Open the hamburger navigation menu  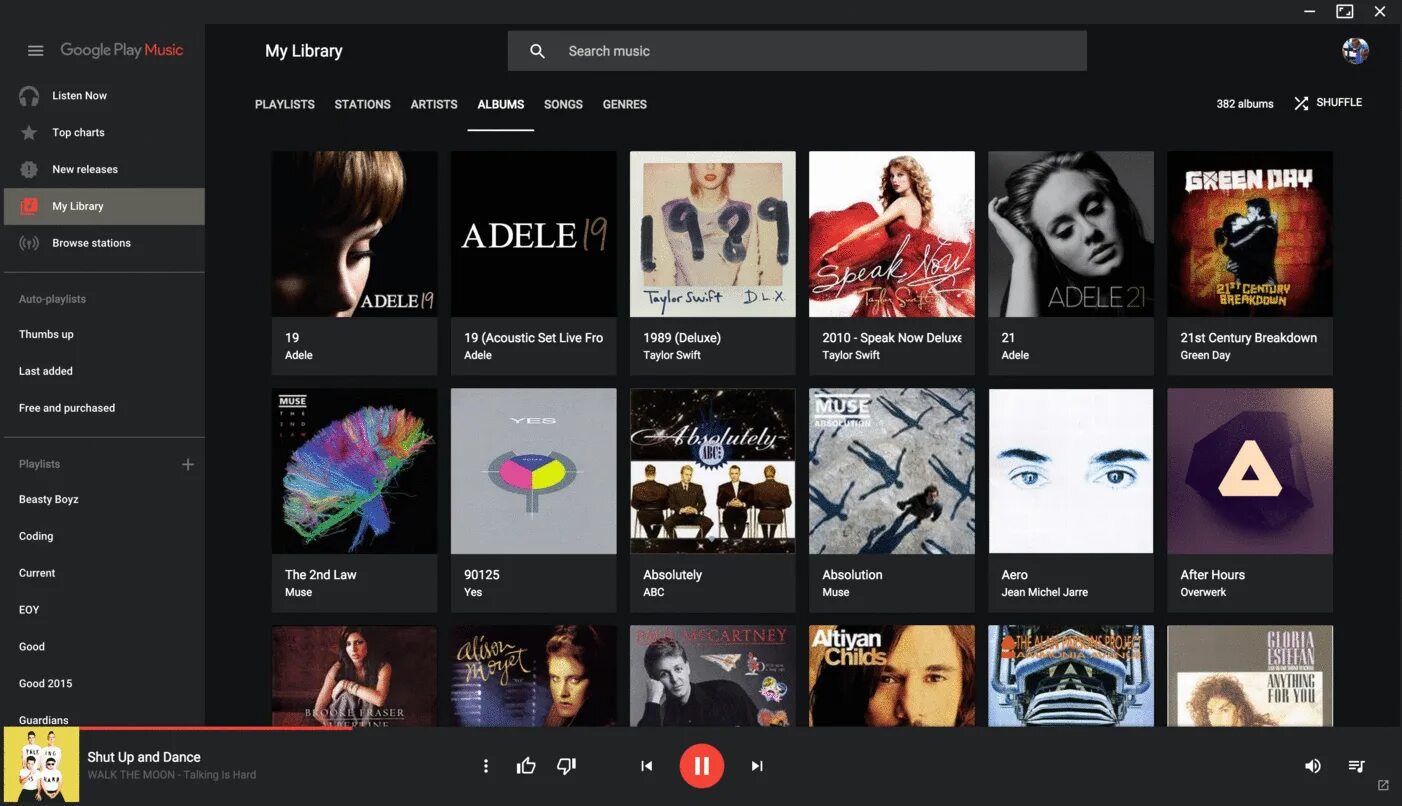(35, 51)
